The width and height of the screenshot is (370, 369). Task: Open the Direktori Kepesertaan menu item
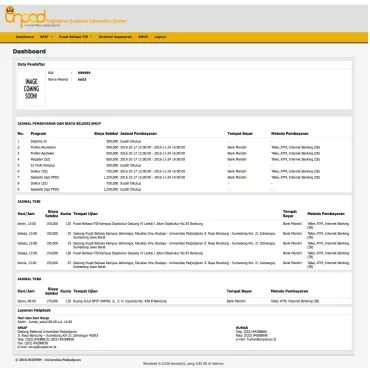115,37
